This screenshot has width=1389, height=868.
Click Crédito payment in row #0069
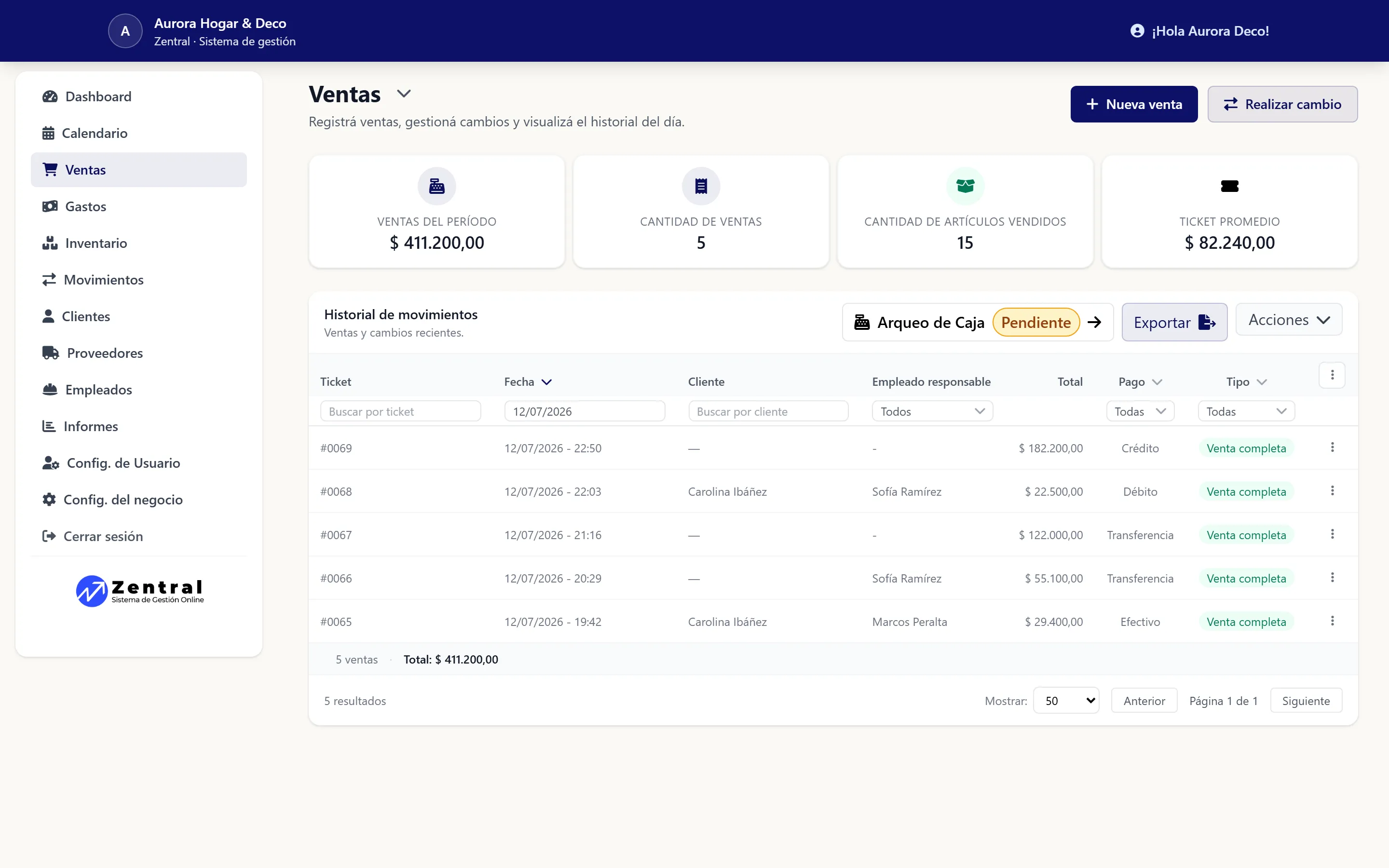click(1140, 448)
